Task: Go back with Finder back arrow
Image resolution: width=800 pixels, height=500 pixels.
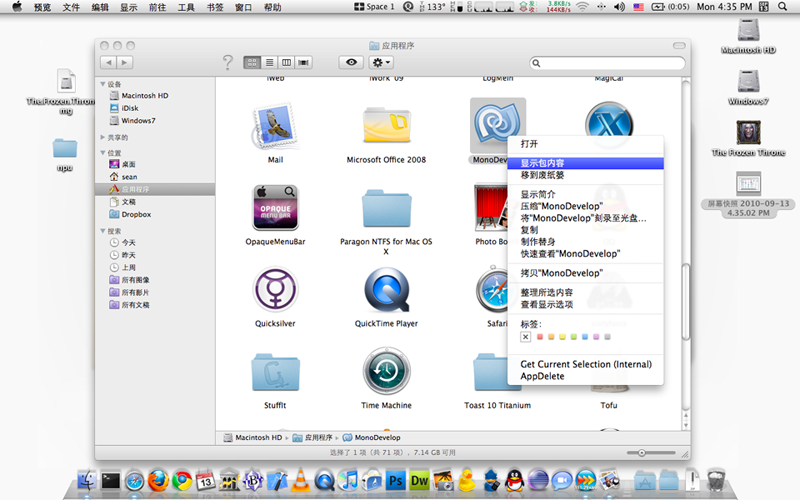Action: pyautogui.click(x=108, y=62)
